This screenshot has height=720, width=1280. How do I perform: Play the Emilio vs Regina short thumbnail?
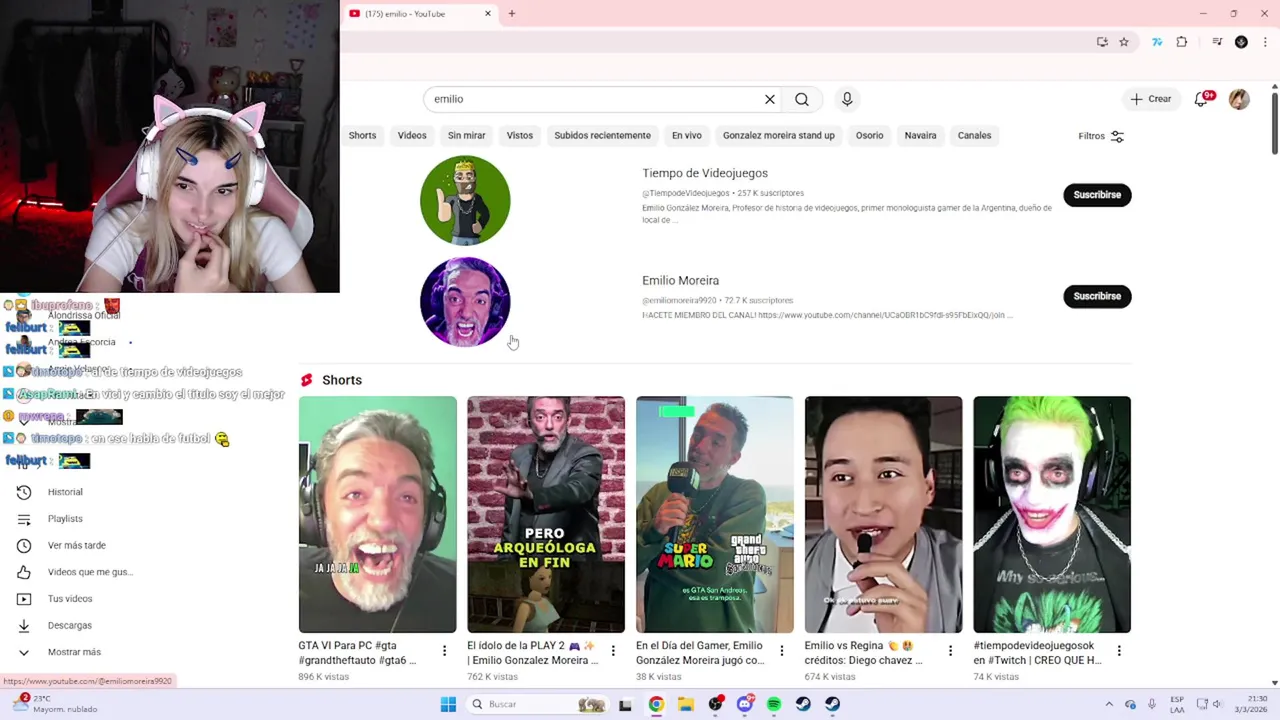coord(883,514)
